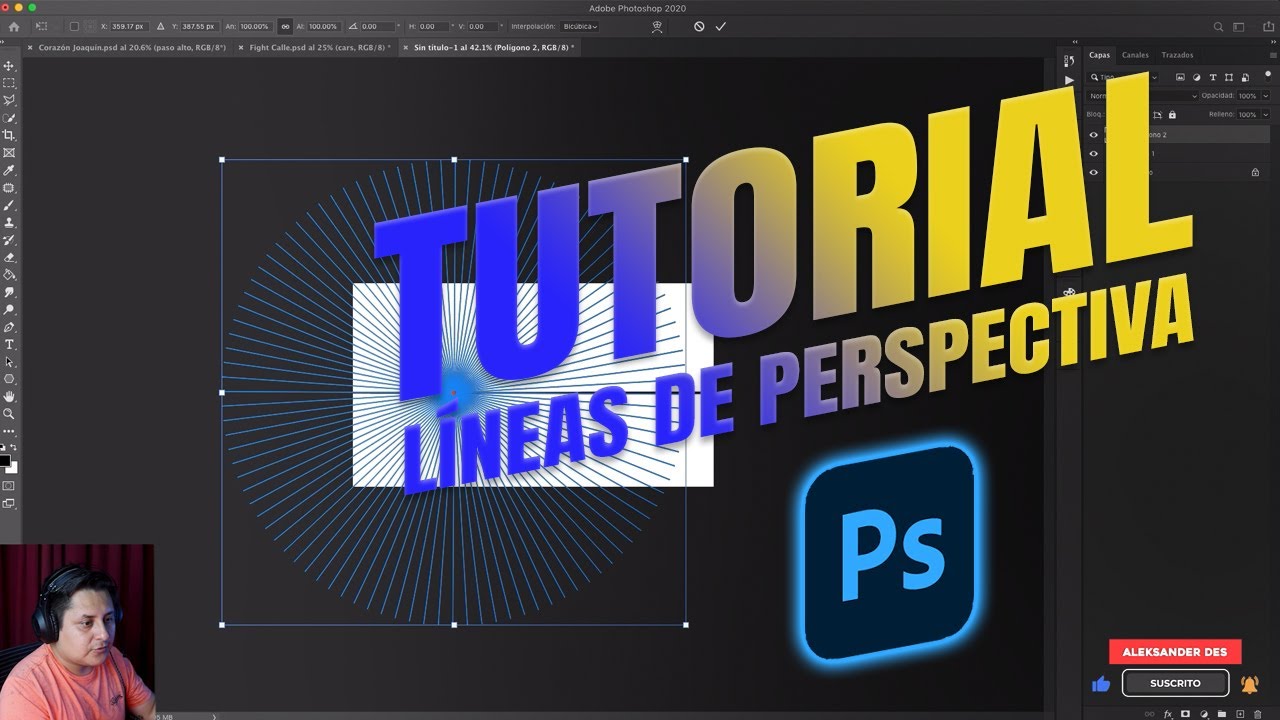
Task: Open the Edit Toolbar three-dots menu
Action: click(9, 431)
